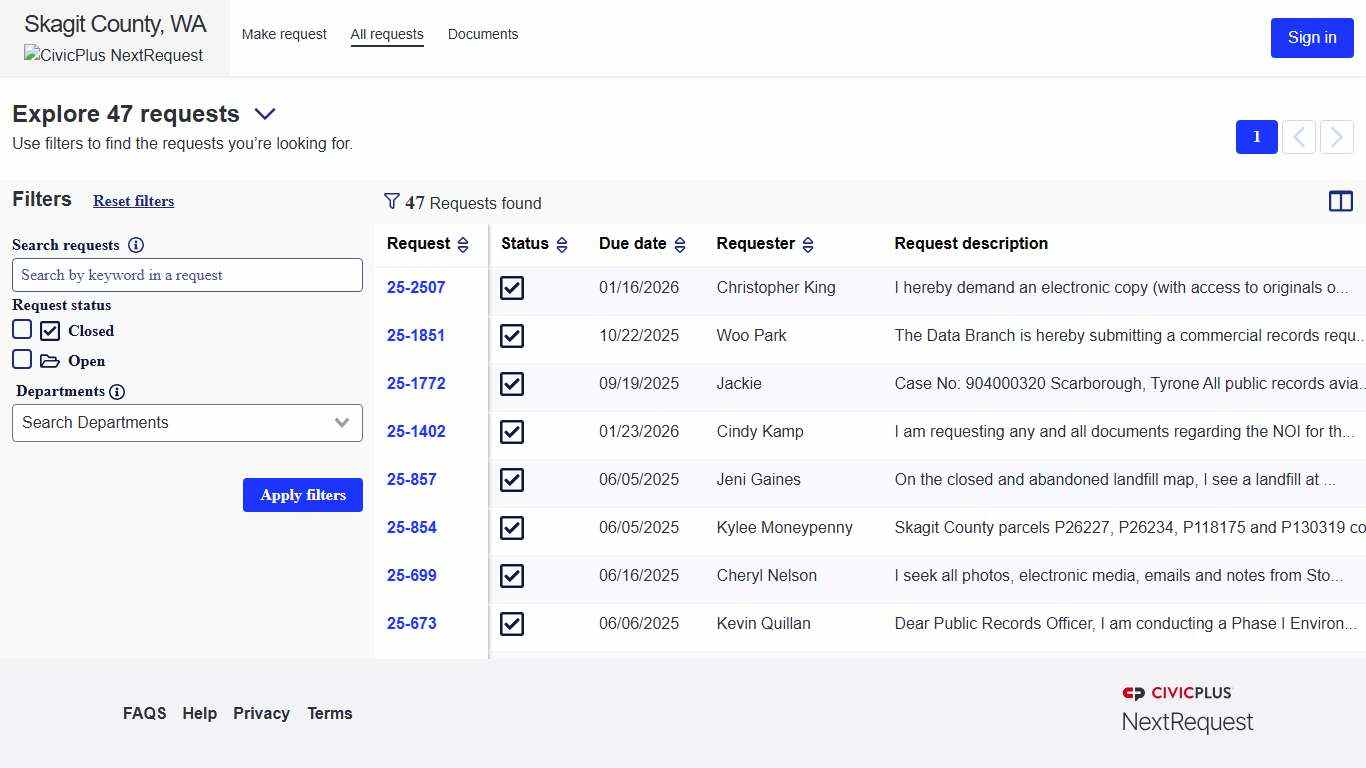This screenshot has height=768, width=1366.
Task: Open the Search Departments dropdown
Action: pyautogui.click(x=187, y=423)
